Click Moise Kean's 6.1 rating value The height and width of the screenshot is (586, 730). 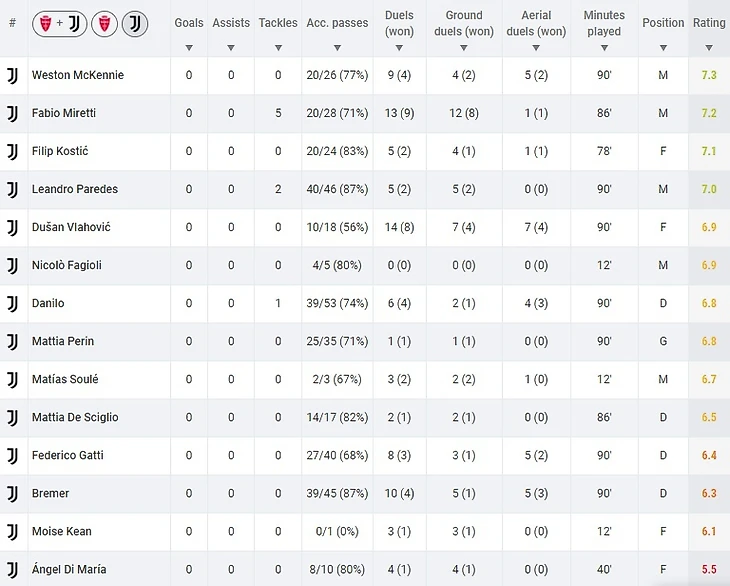(709, 531)
